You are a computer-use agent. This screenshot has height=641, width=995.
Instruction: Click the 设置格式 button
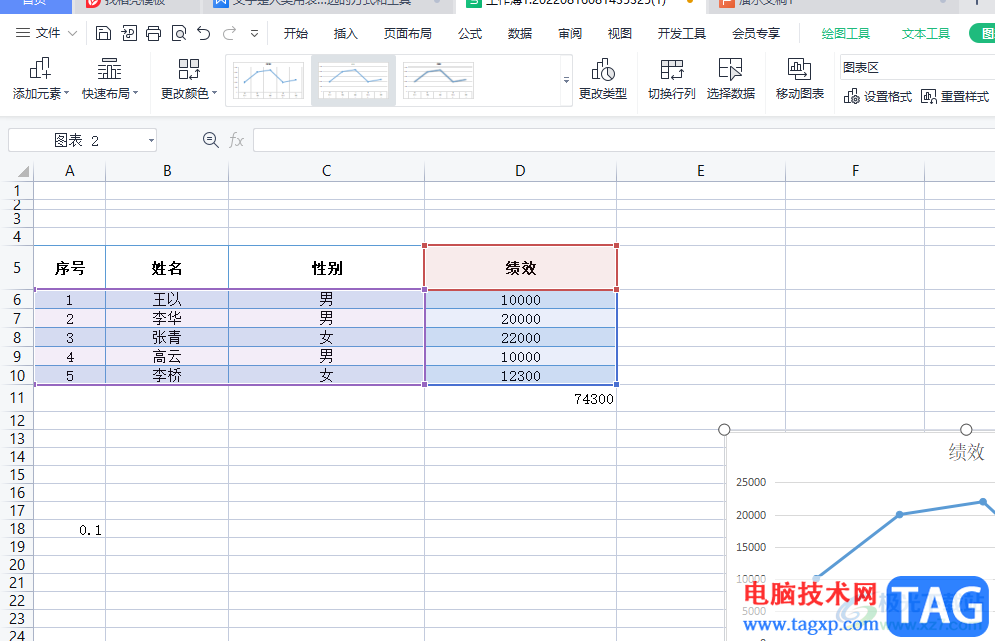pyautogui.click(x=878, y=96)
